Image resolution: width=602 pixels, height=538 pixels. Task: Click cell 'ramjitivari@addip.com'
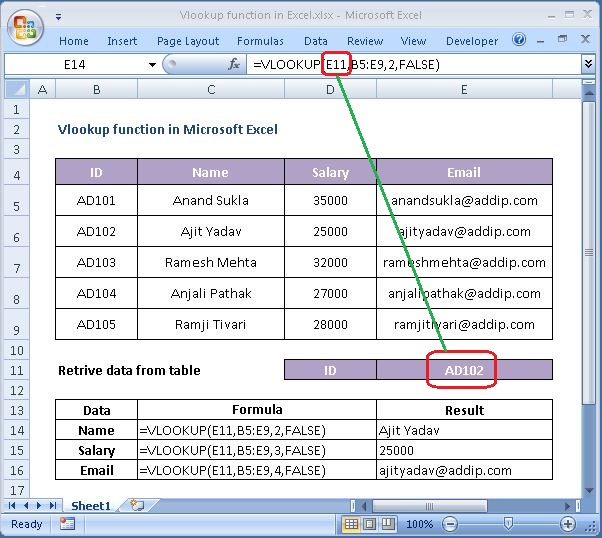click(464, 324)
